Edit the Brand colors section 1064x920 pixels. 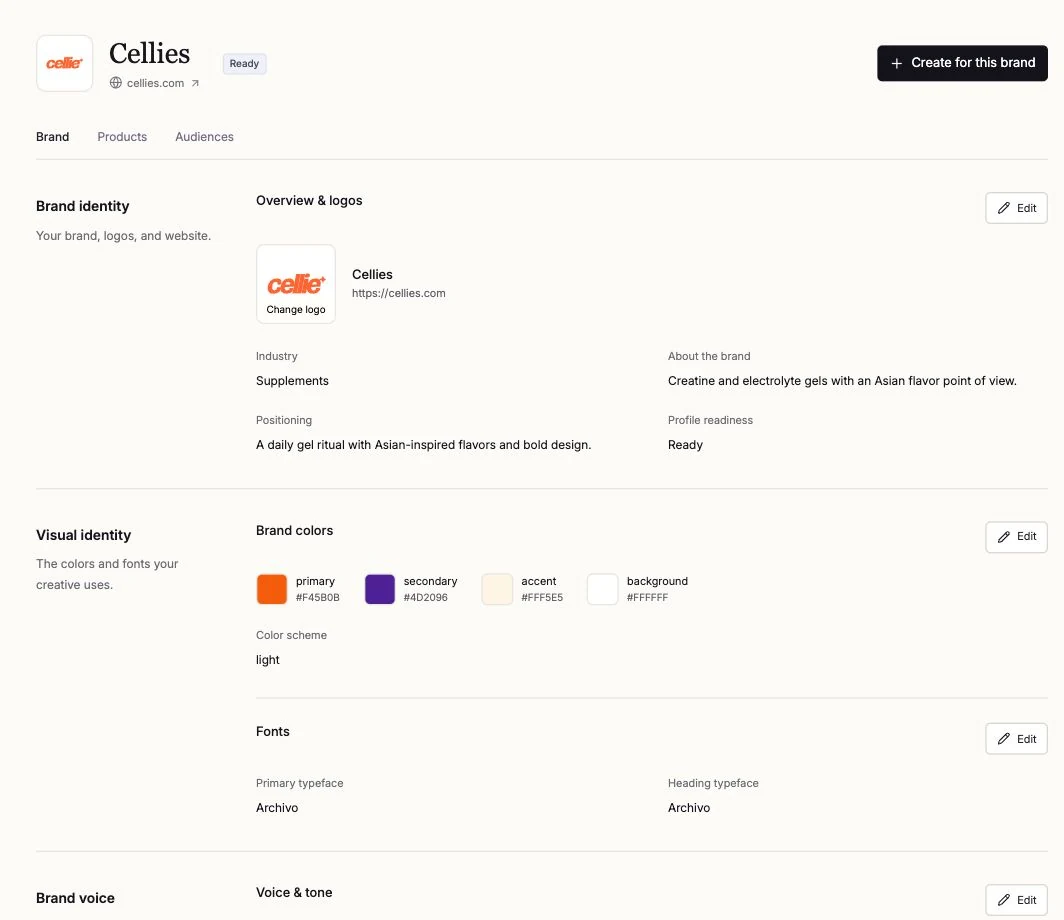pos(1016,537)
